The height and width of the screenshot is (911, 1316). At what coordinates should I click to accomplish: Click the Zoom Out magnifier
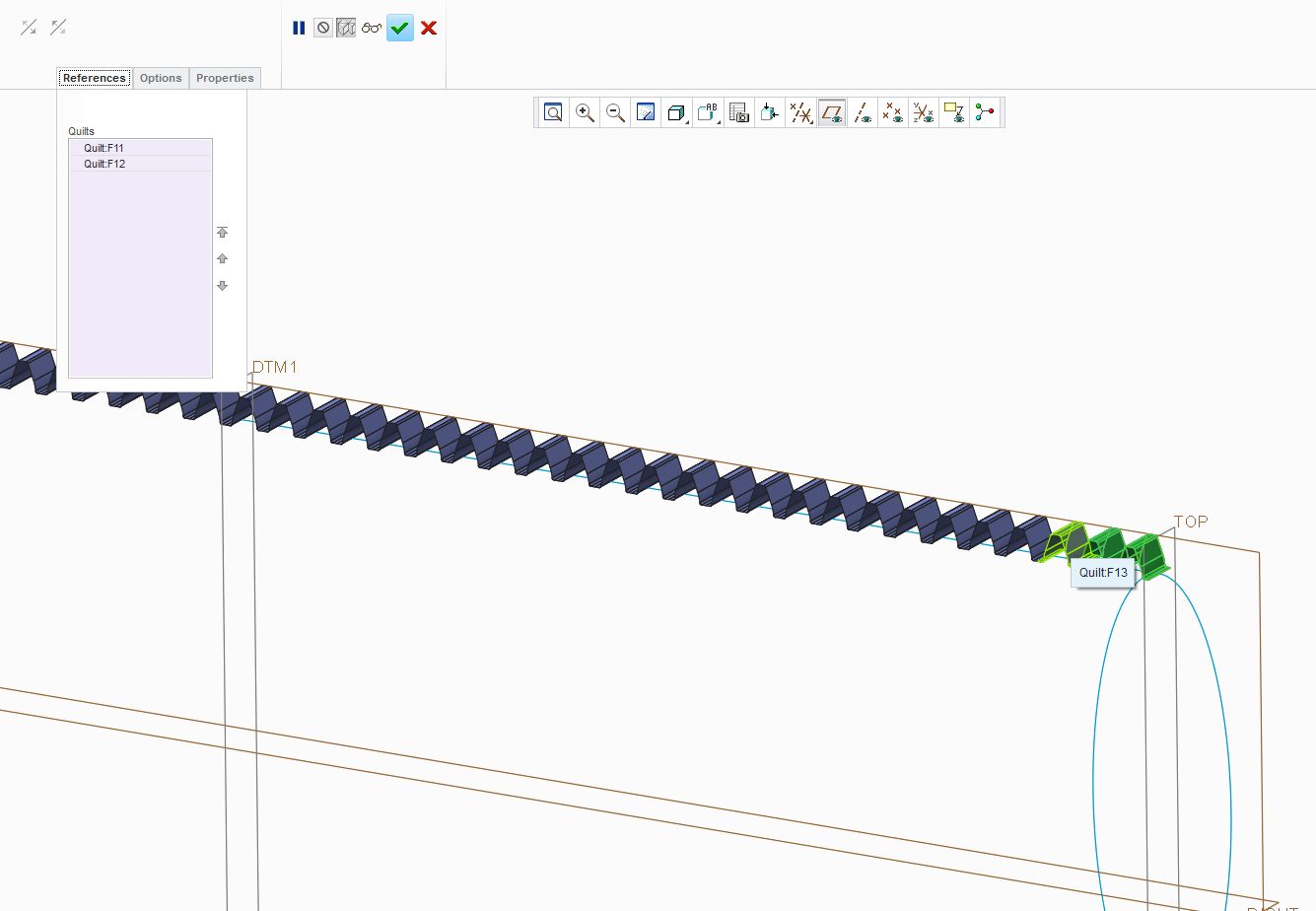coord(615,112)
